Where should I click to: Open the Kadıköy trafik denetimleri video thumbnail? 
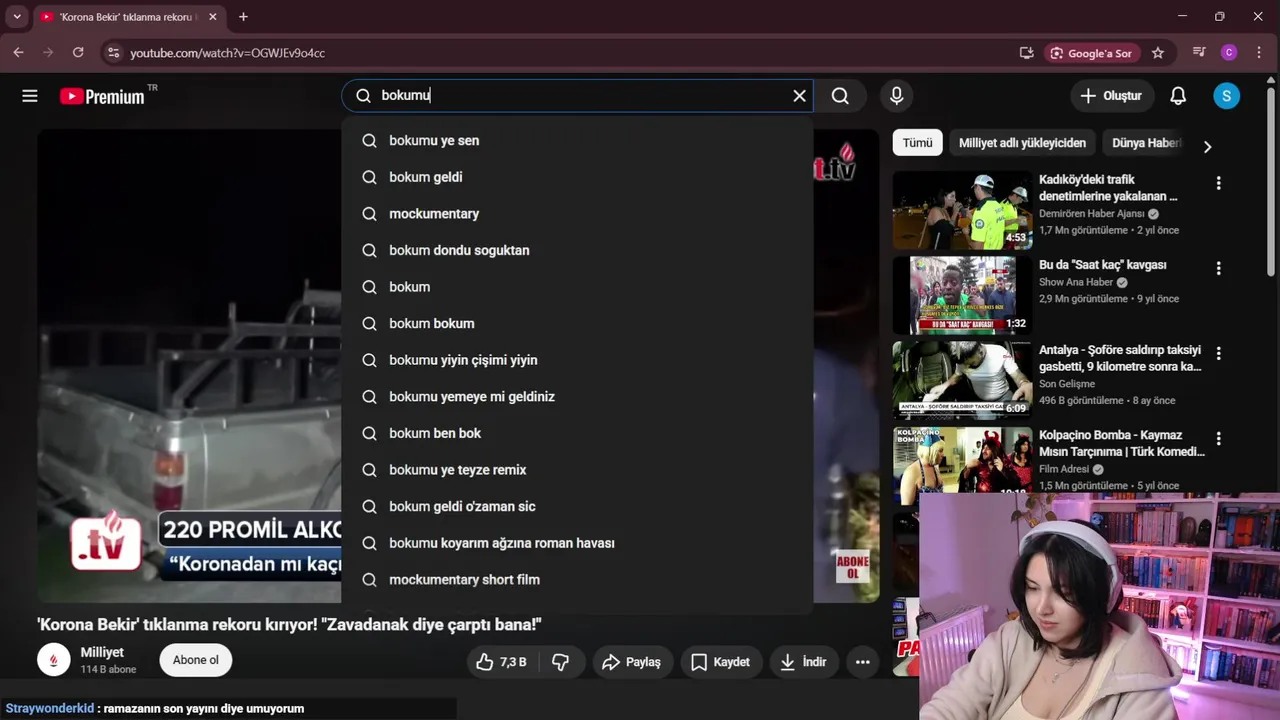click(x=962, y=210)
